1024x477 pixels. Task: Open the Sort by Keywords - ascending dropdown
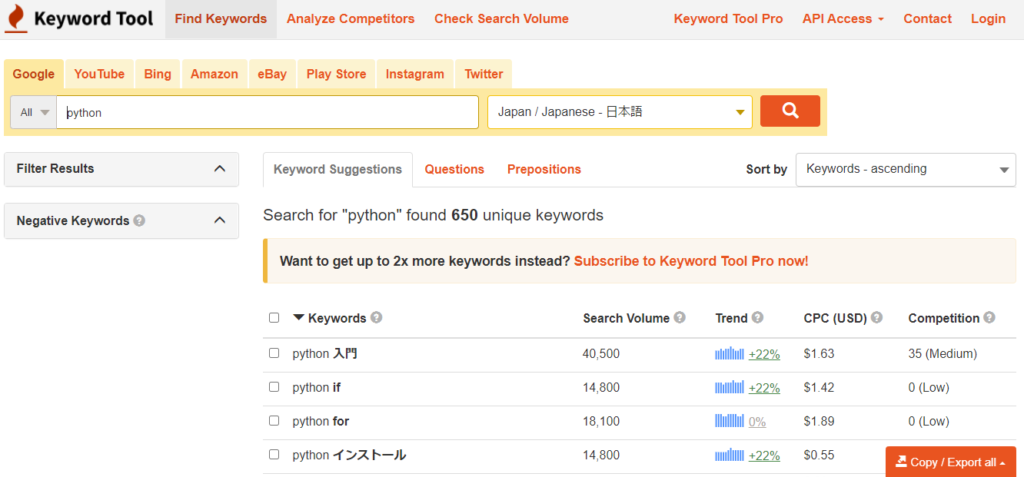click(906, 169)
